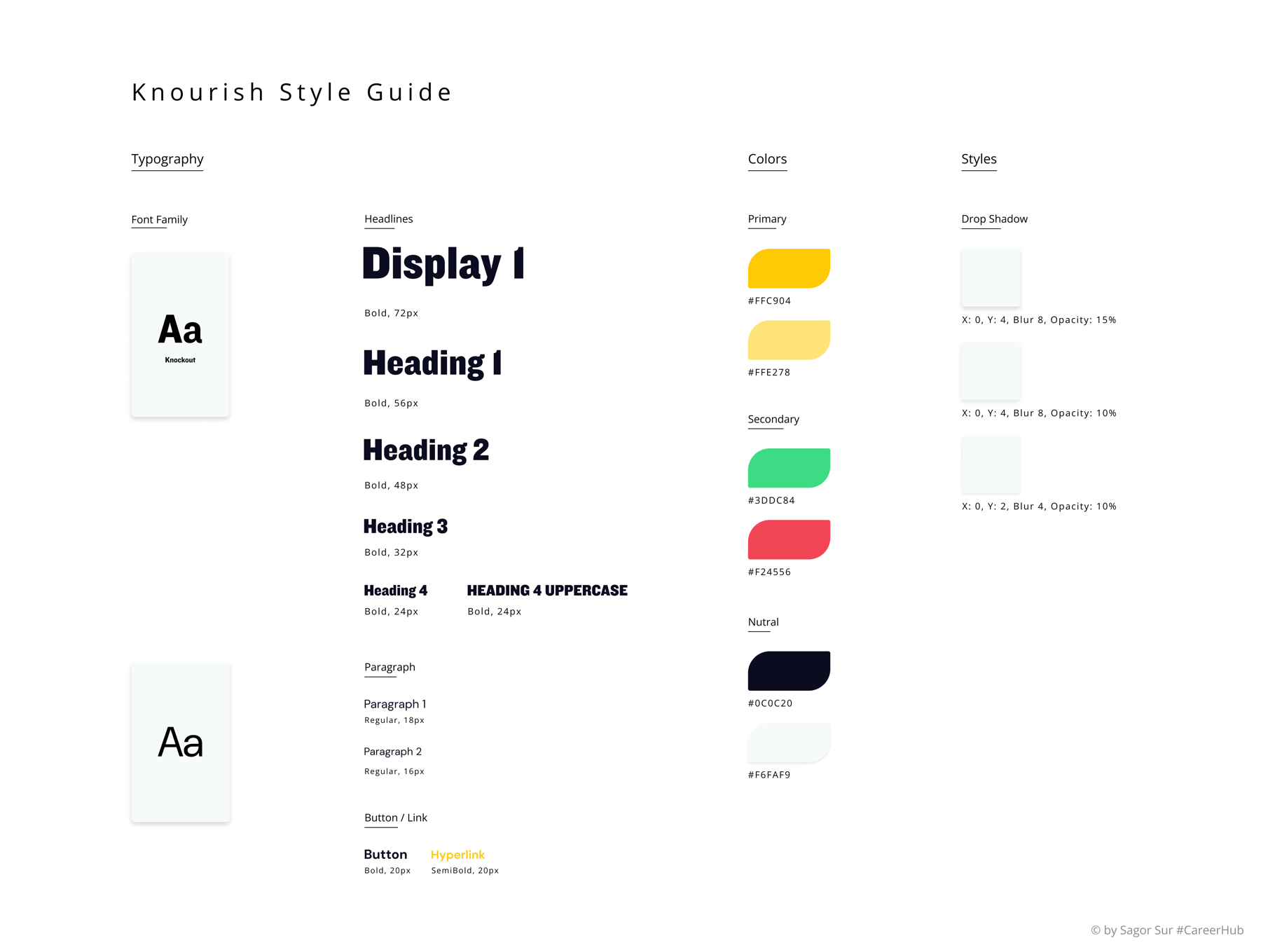Click the Drop Shadow label

pyautogui.click(x=994, y=219)
